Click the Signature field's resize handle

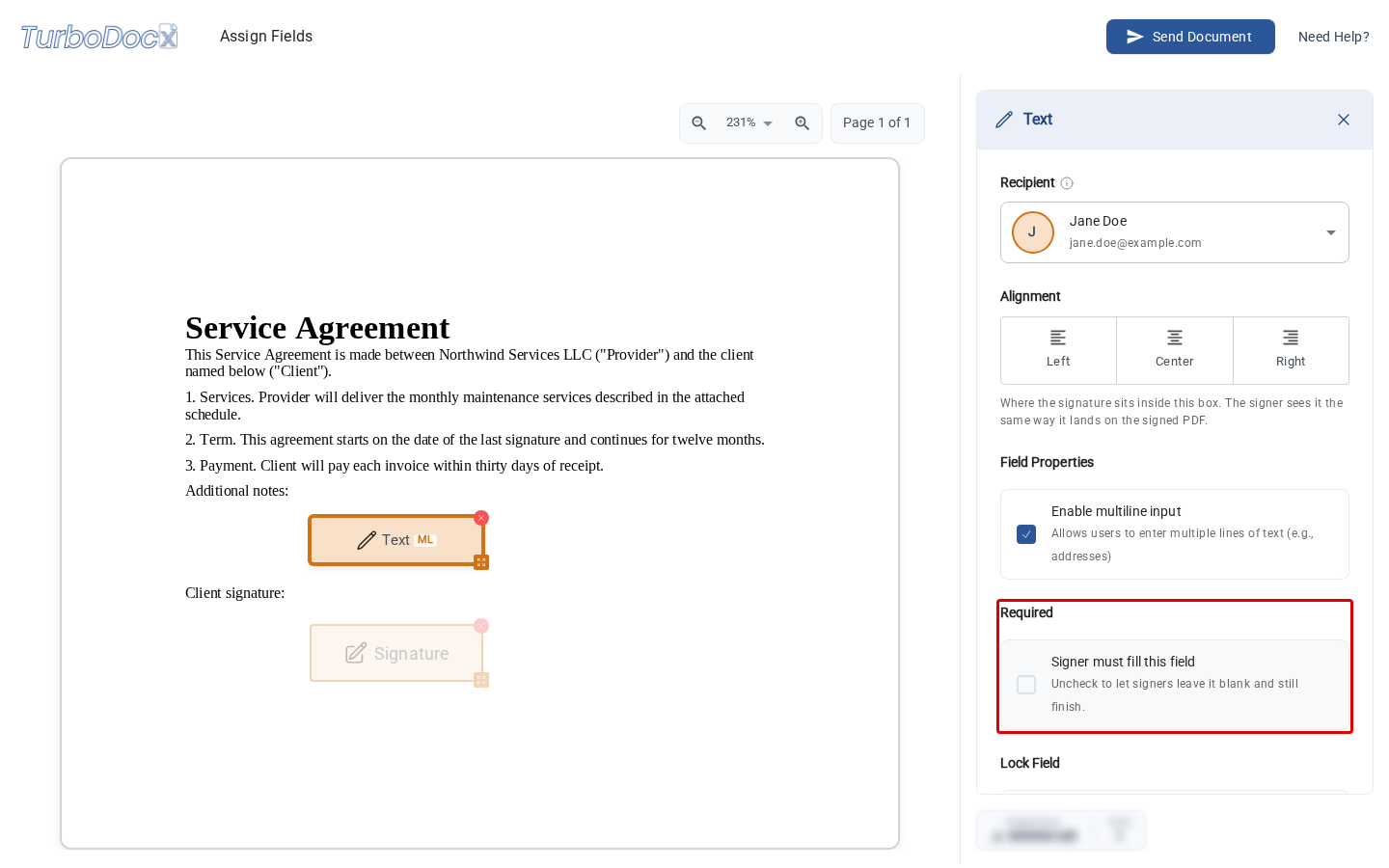point(481,680)
